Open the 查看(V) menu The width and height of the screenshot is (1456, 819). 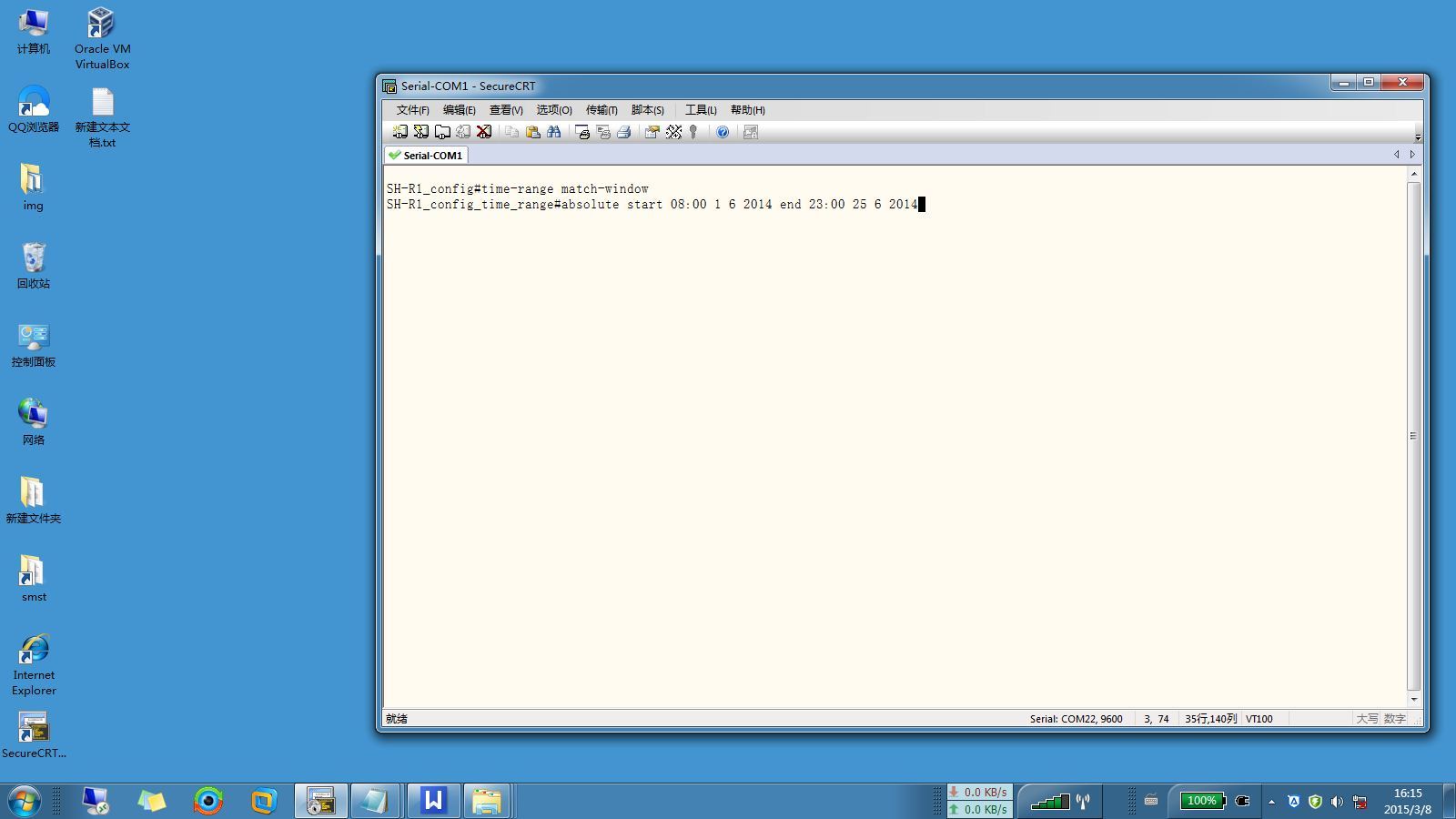tap(506, 110)
